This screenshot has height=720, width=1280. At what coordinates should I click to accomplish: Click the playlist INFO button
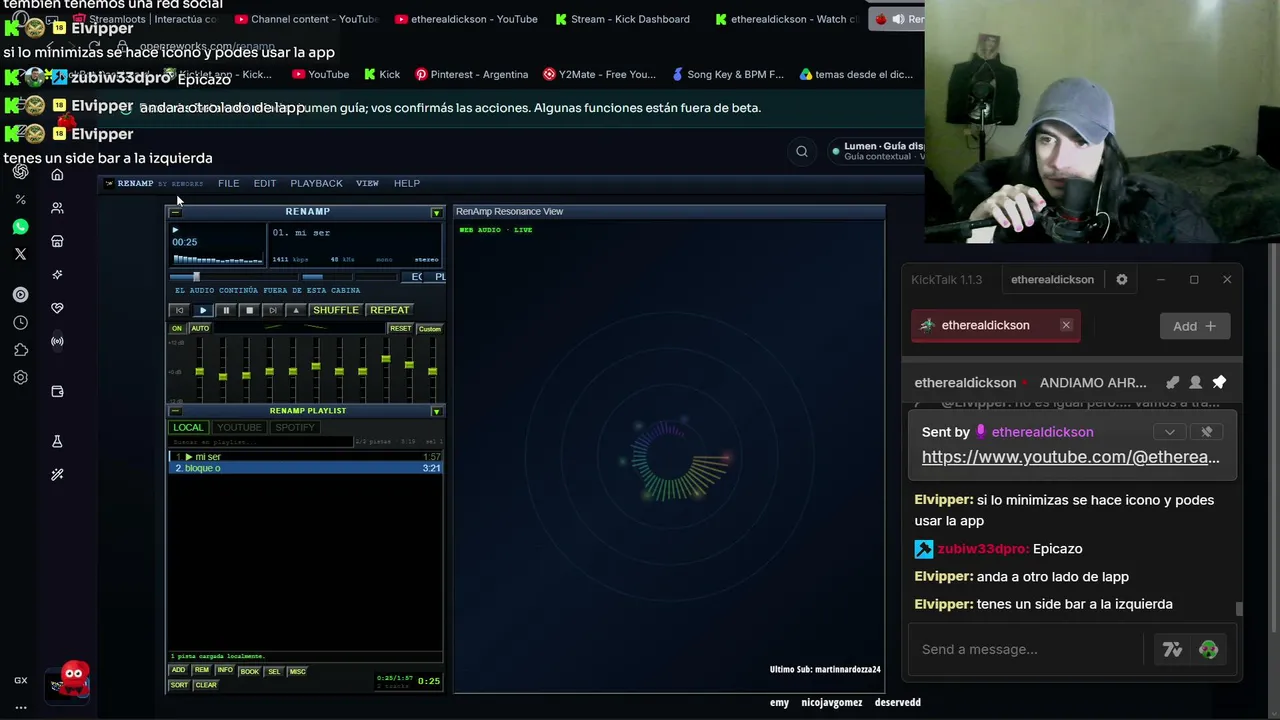coord(225,670)
